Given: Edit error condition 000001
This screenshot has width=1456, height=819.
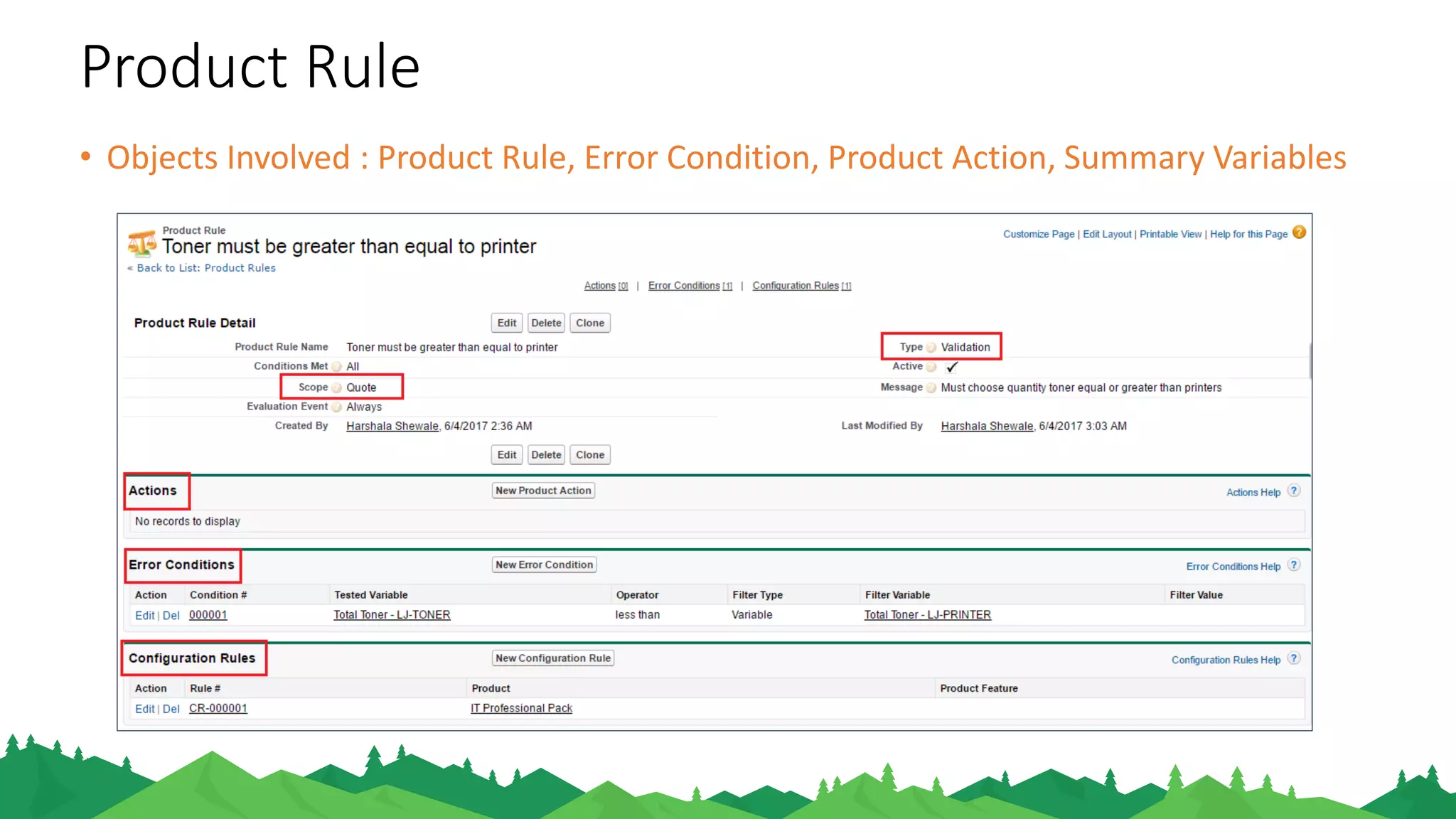Looking at the screenshot, I should [144, 616].
